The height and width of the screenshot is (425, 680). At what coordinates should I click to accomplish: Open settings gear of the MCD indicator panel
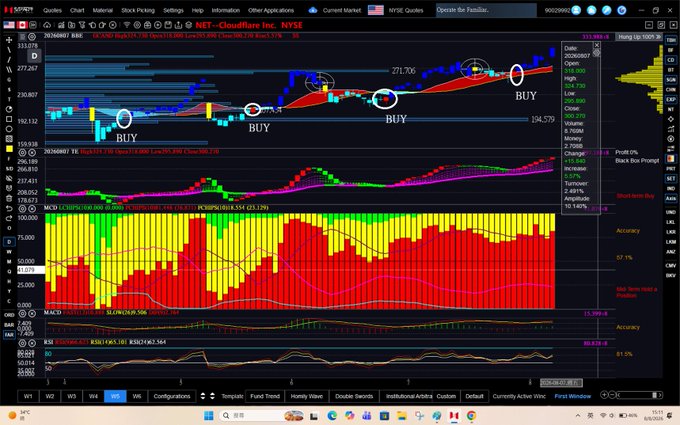pos(22,209)
